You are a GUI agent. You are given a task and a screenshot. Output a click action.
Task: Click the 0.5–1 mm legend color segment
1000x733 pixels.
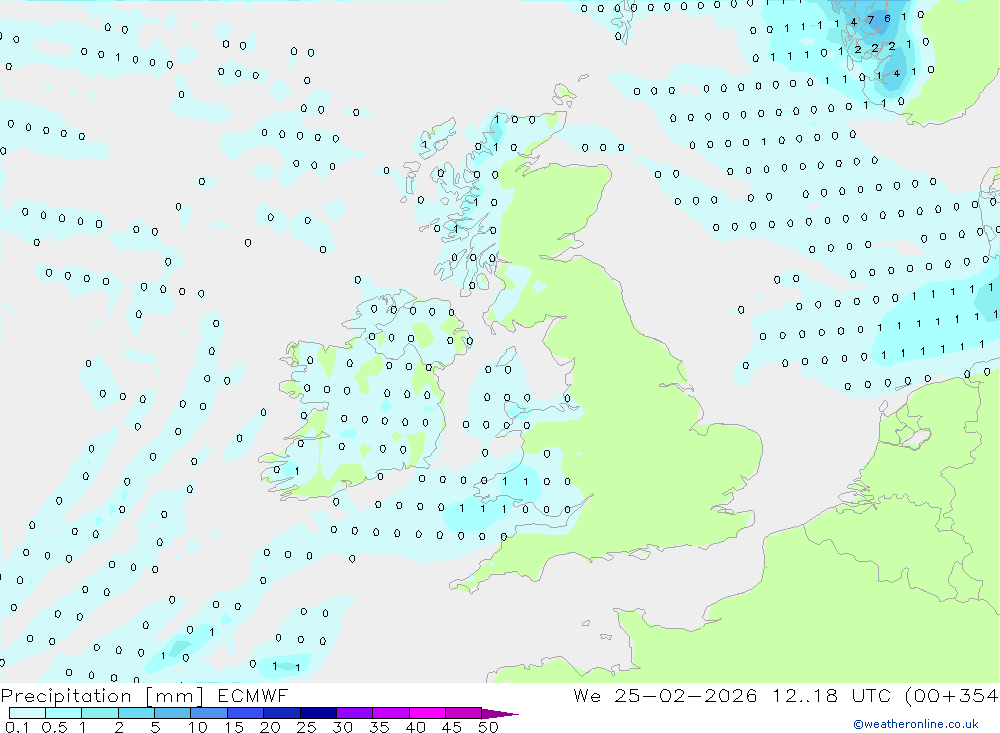[63, 713]
